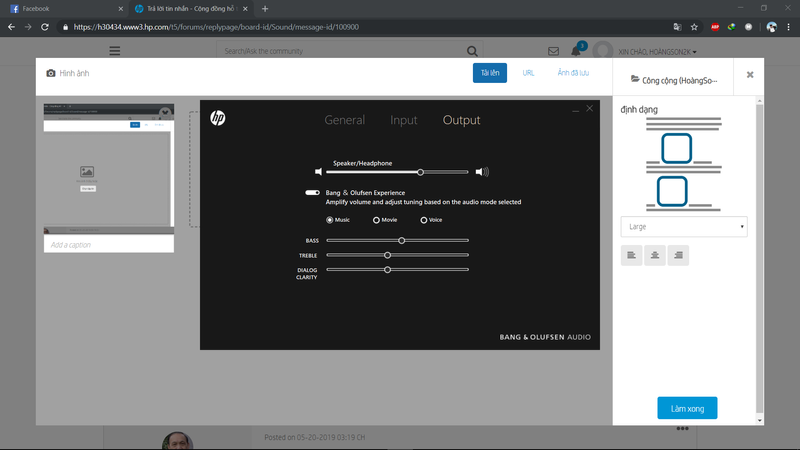Open the mail envelope icon
This screenshot has height=450, width=800.
coord(553,51)
